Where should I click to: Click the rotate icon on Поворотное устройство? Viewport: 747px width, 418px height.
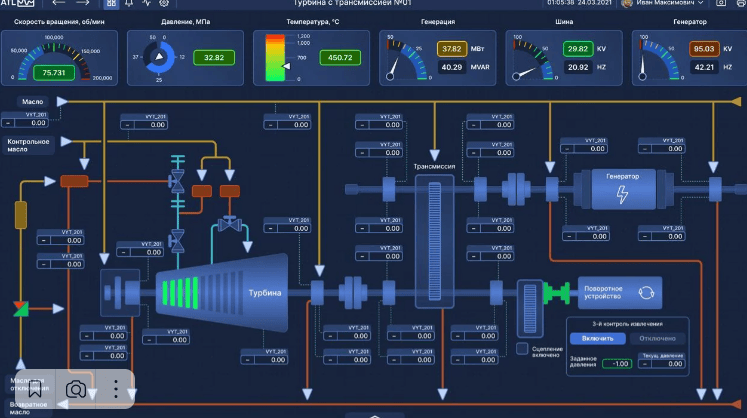[646, 293]
